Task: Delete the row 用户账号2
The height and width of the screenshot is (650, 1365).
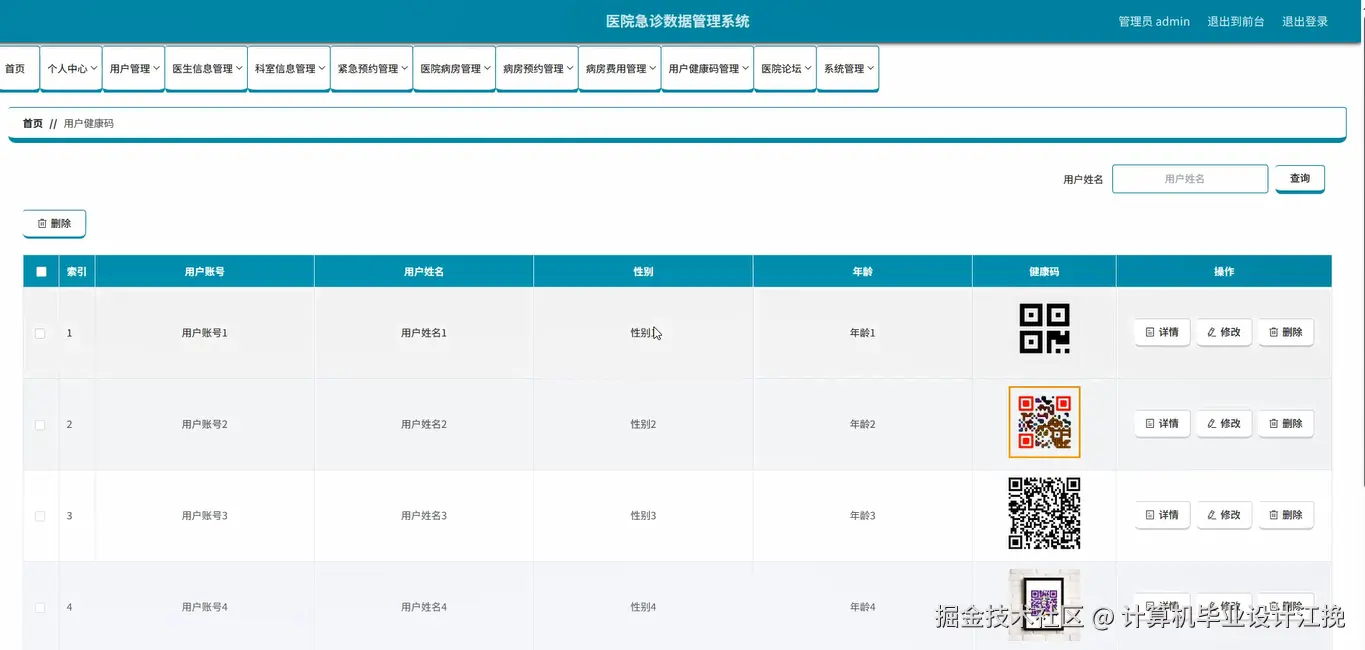Action: (x=1285, y=424)
